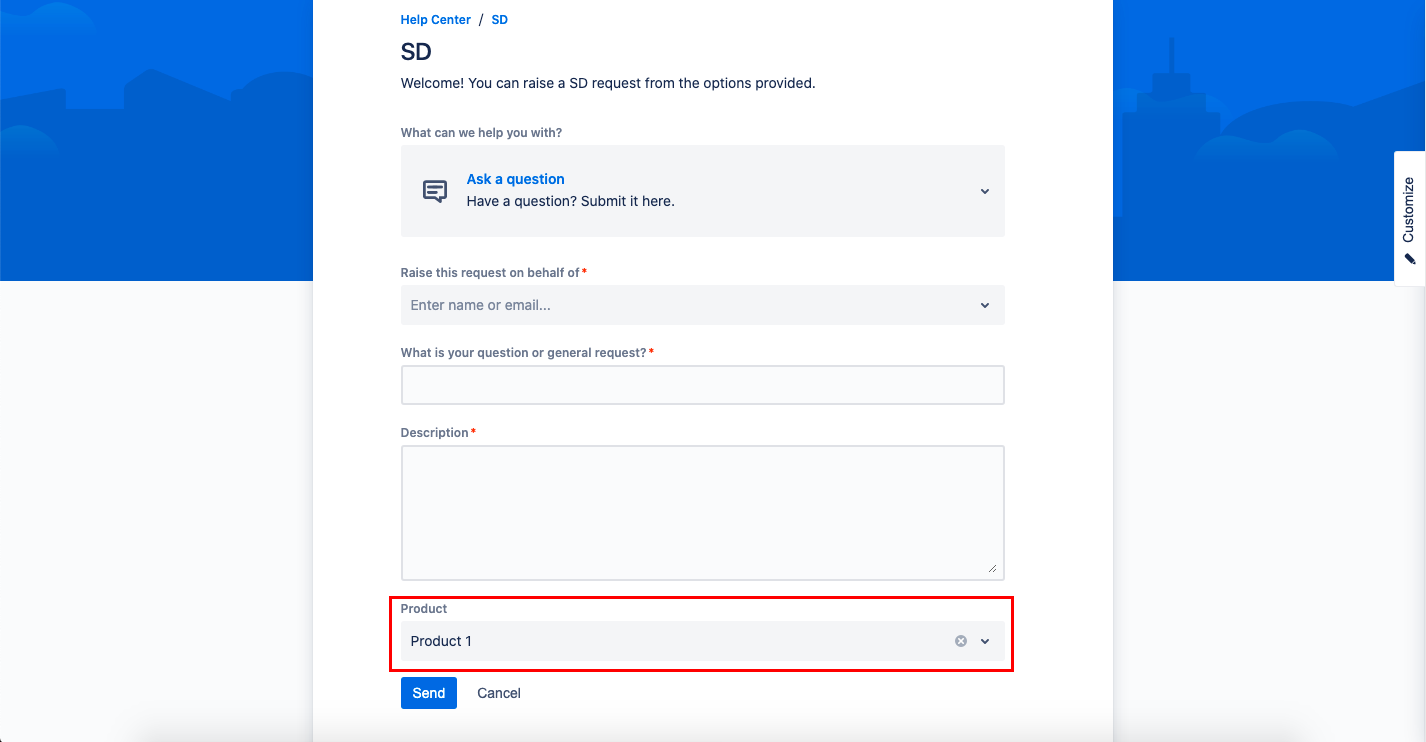
Task: Click the question or general request input
Action: [x=702, y=385]
